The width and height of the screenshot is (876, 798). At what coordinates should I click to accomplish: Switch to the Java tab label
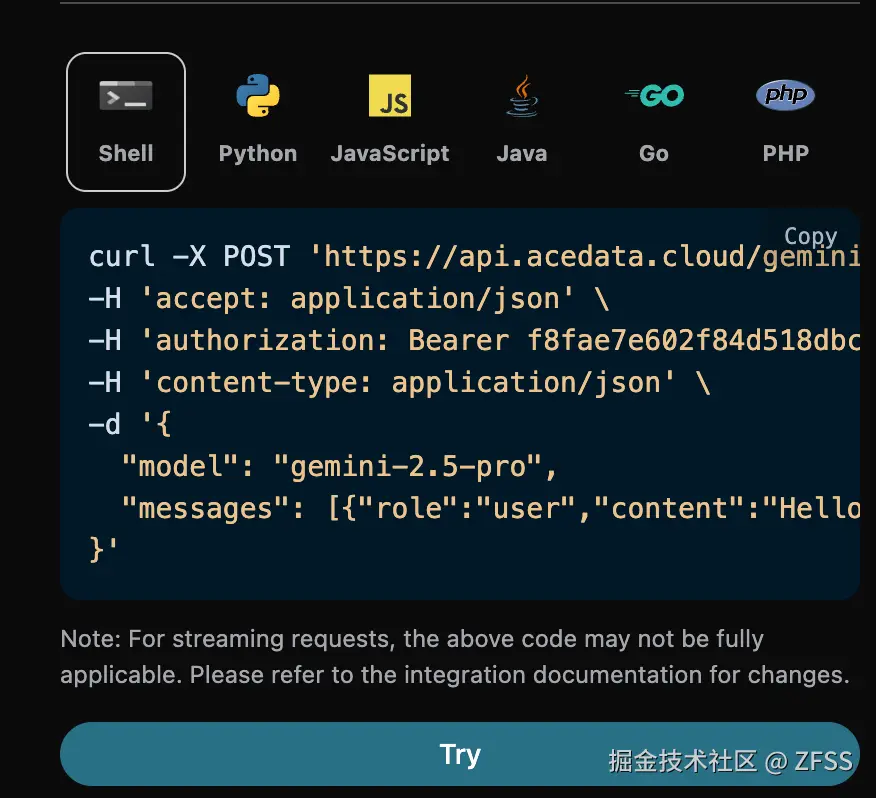522,153
